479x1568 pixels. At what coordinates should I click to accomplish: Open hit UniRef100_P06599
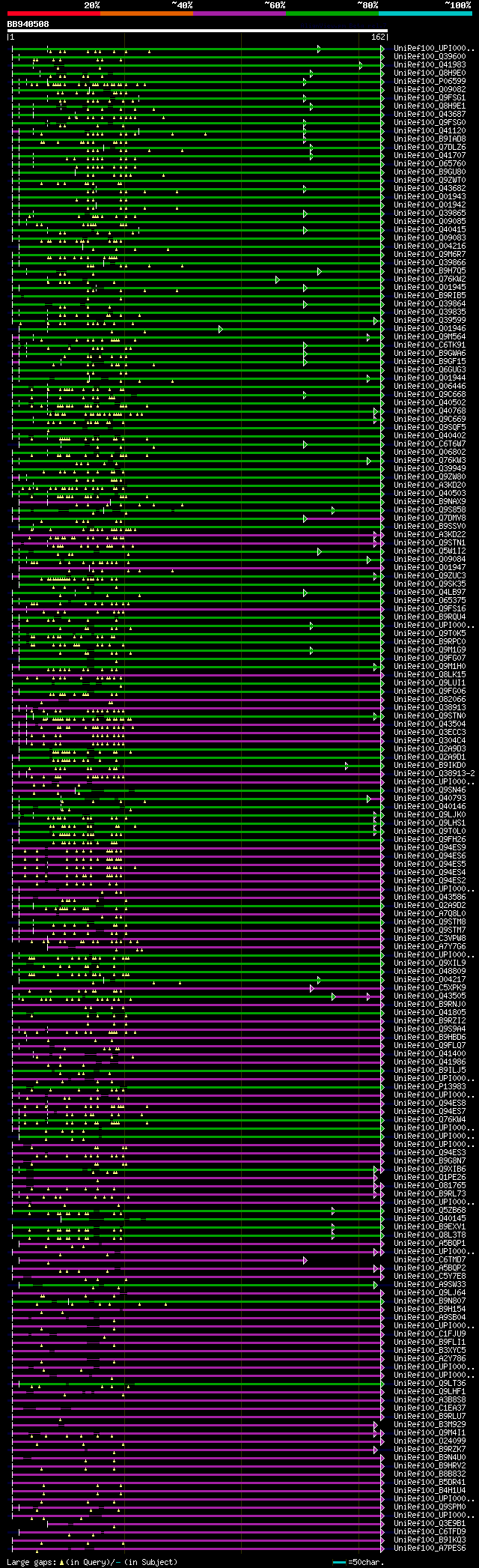430,81
